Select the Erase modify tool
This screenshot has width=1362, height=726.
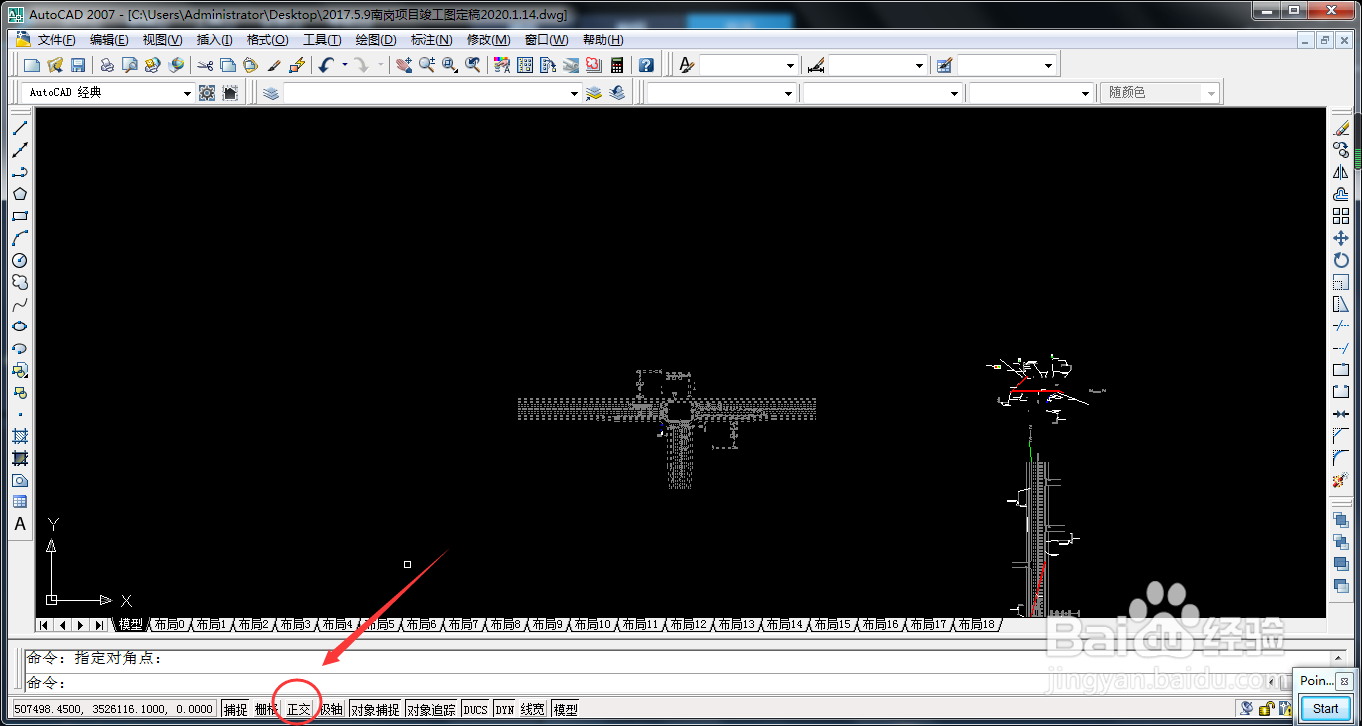pos(1341,128)
